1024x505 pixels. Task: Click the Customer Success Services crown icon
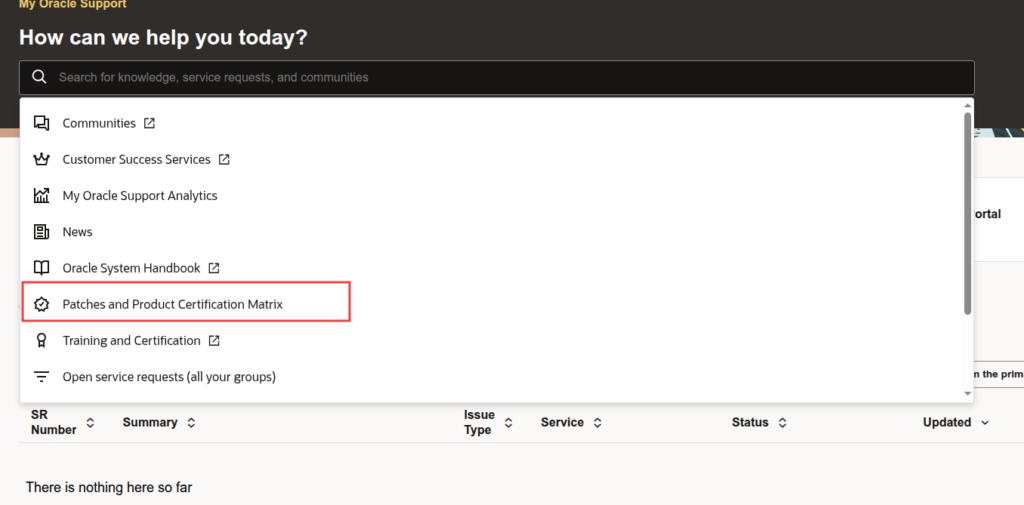(x=41, y=159)
